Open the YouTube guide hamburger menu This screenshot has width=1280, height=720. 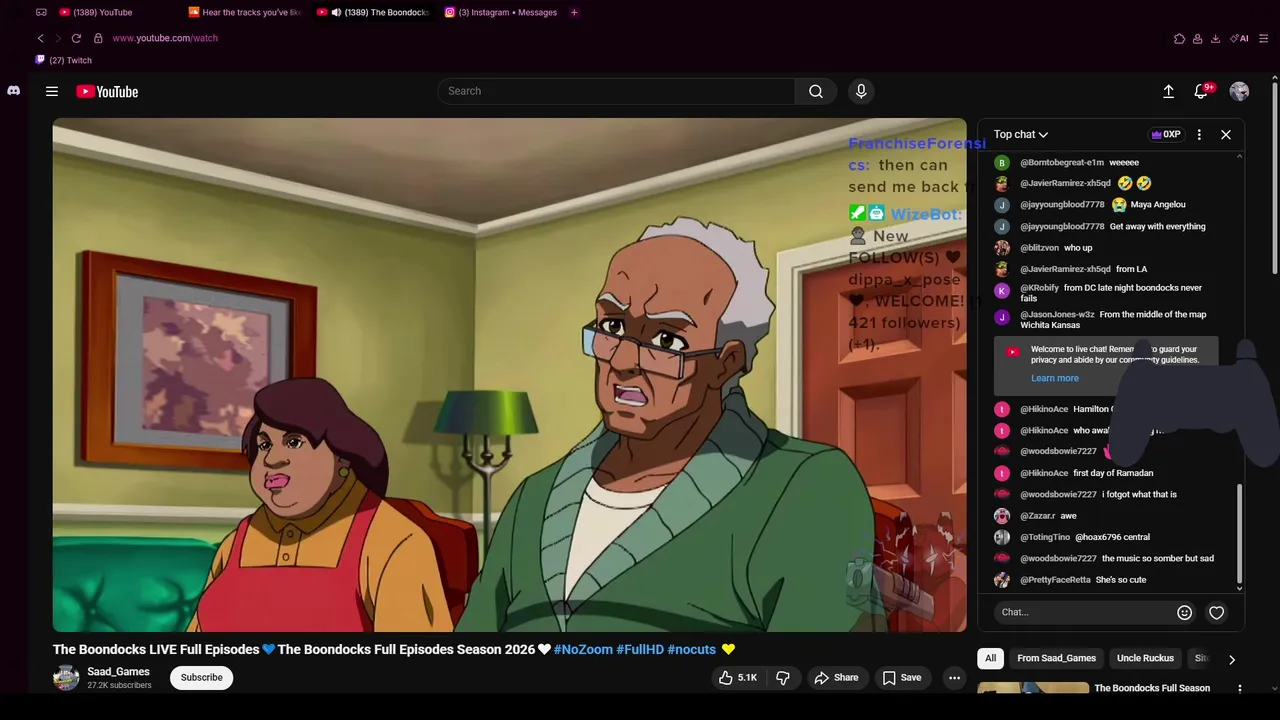click(52, 91)
